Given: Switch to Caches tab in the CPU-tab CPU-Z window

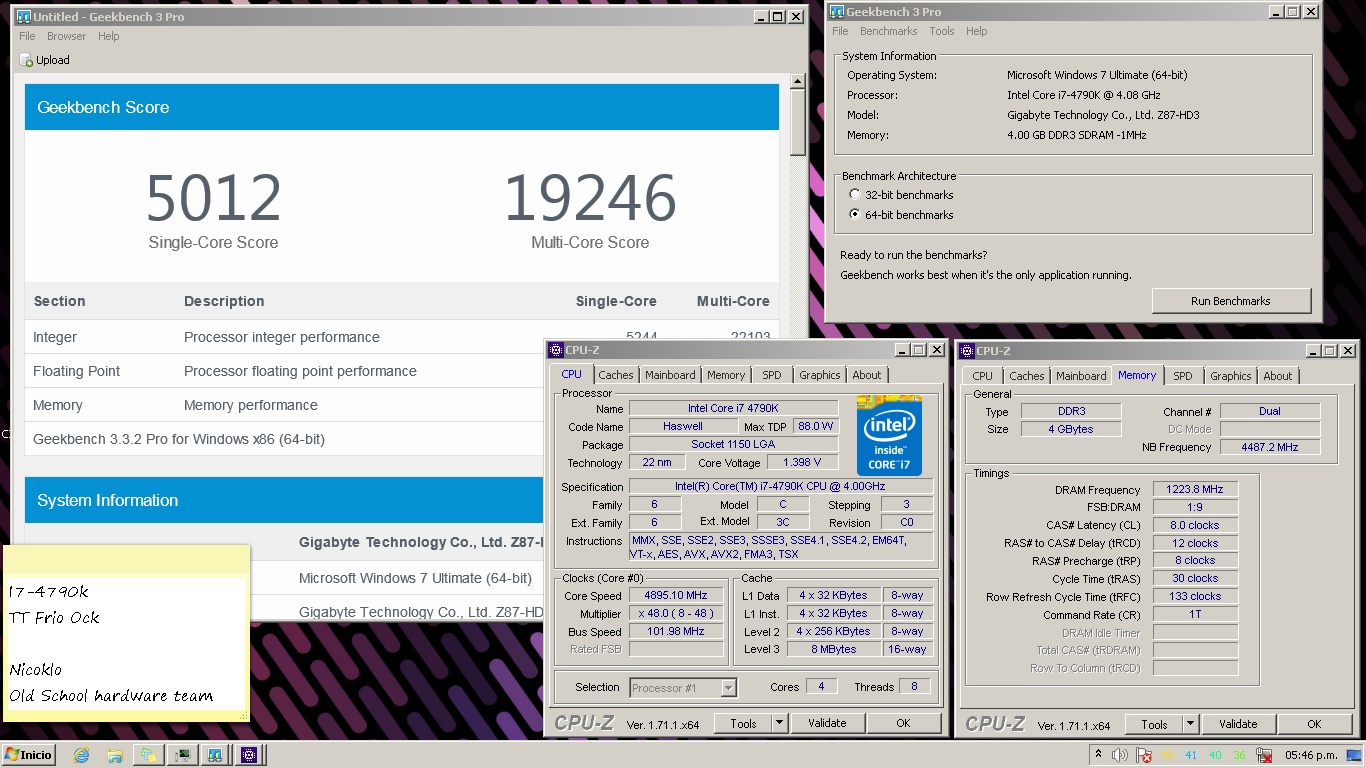Looking at the screenshot, I should (616, 375).
